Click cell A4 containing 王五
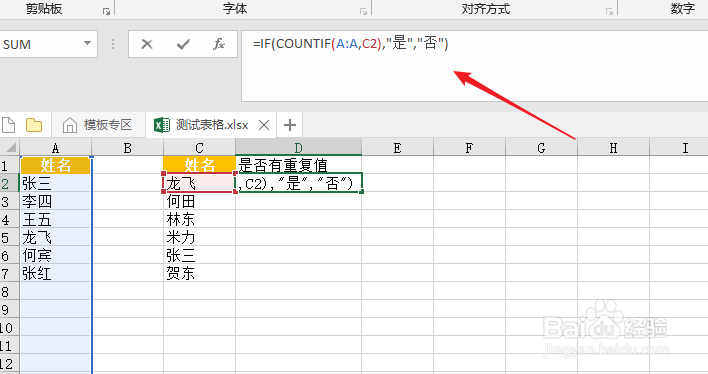708x374 pixels. [x=56, y=219]
